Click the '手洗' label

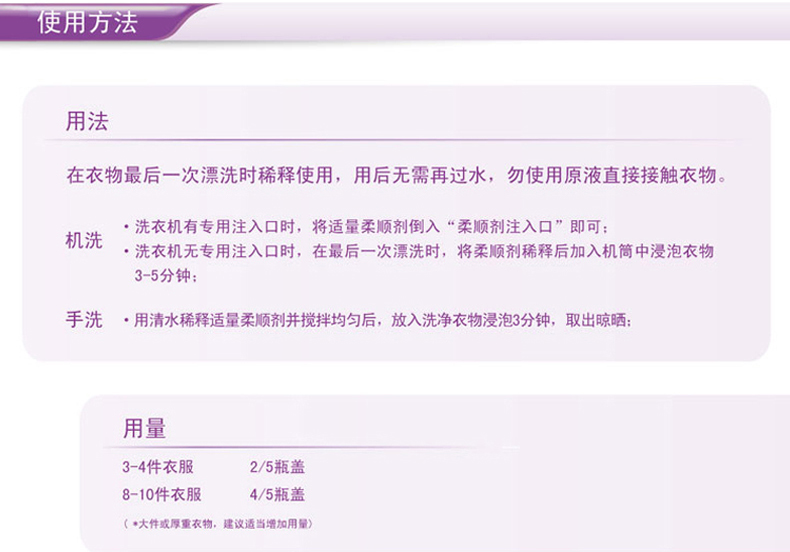[x=84, y=320]
